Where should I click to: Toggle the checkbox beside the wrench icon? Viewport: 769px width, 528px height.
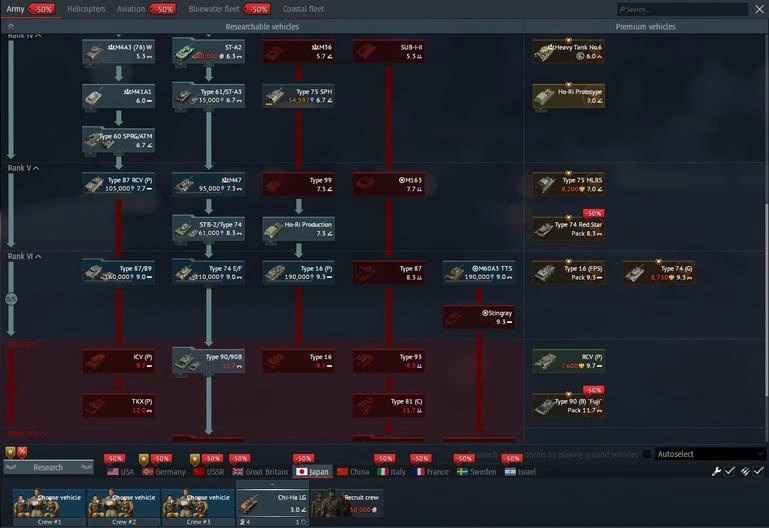click(730, 471)
